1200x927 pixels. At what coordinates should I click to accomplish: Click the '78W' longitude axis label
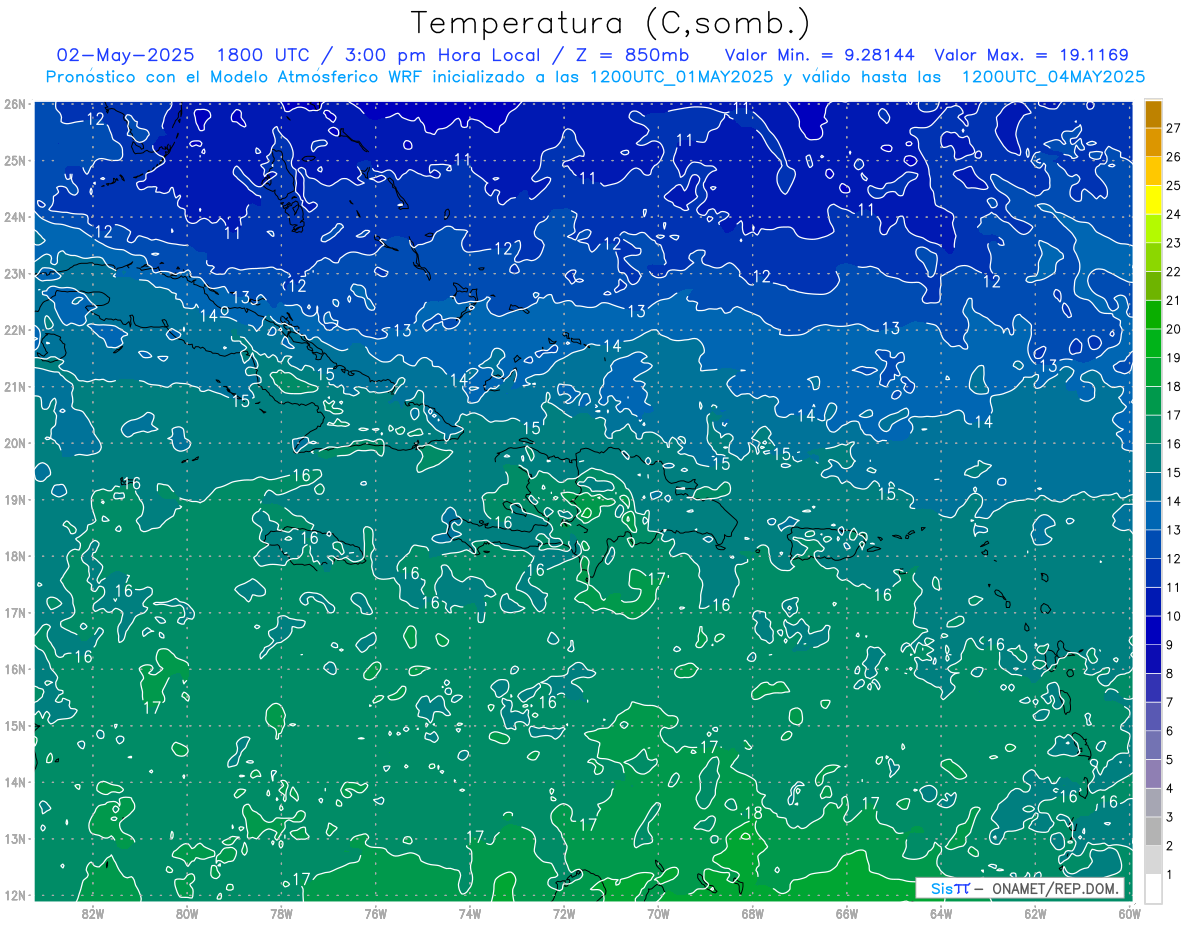(x=281, y=912)
